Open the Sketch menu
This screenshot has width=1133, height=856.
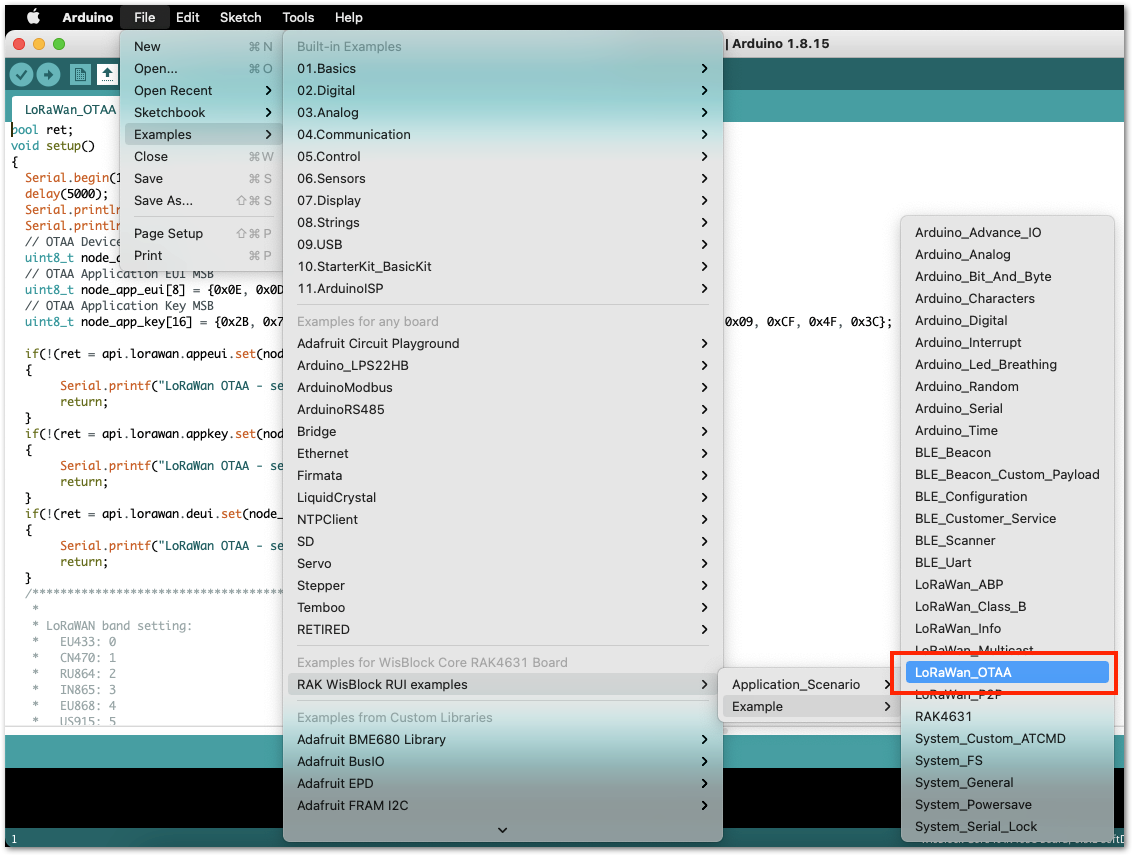241,17
